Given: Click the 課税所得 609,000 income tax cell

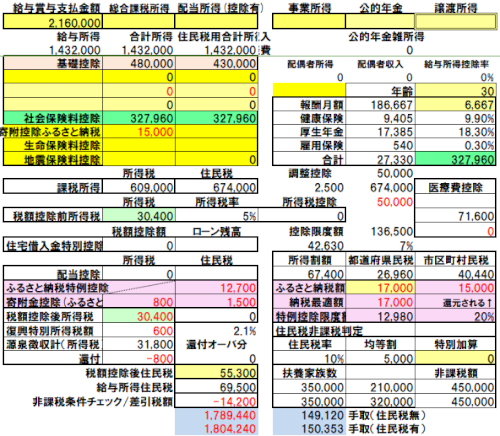Looking at the screenshot, I should (x=139, y=187).
